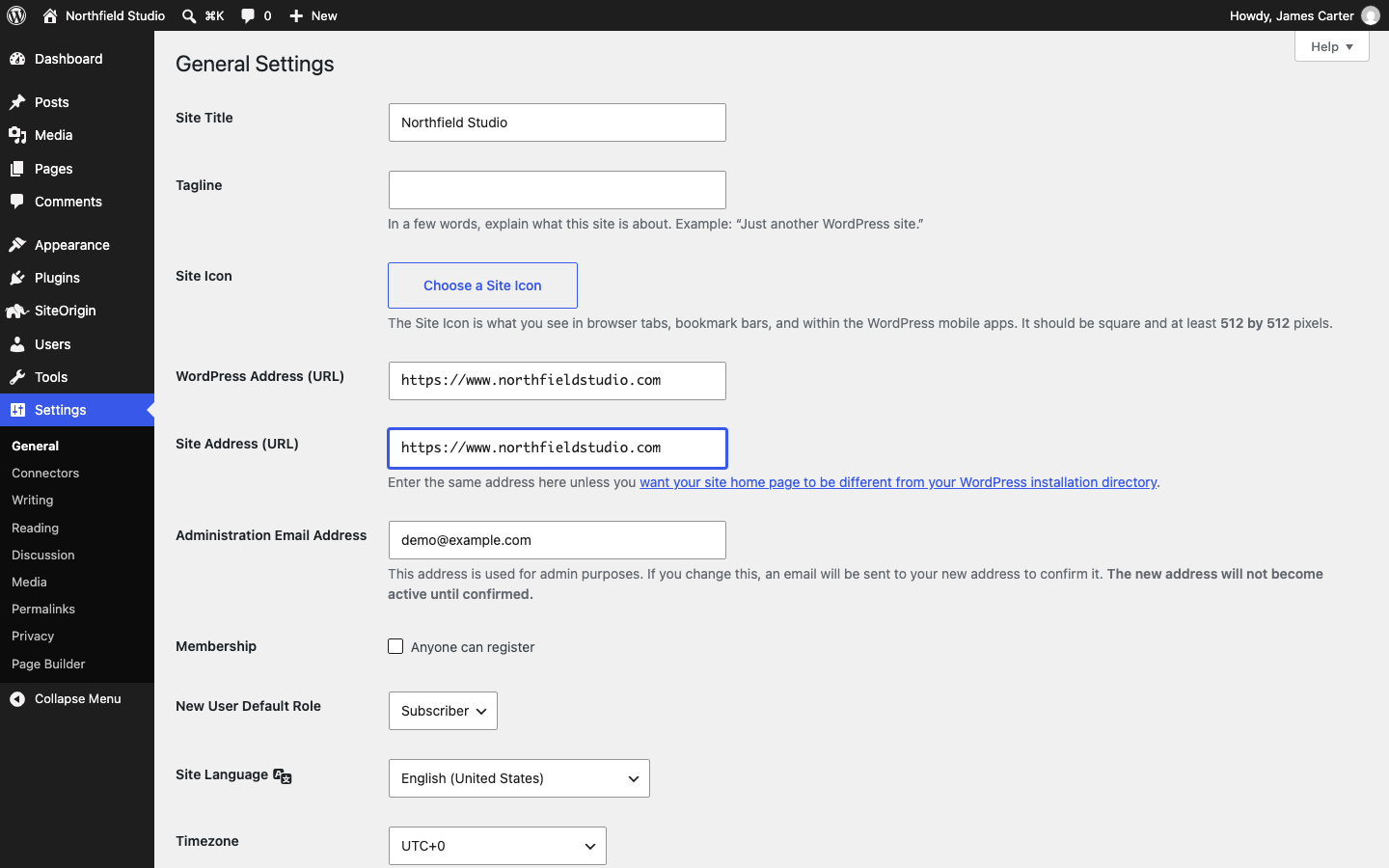Click the Plugins plug icon
The image size is (1389, 868).
[x=17, y=278]
